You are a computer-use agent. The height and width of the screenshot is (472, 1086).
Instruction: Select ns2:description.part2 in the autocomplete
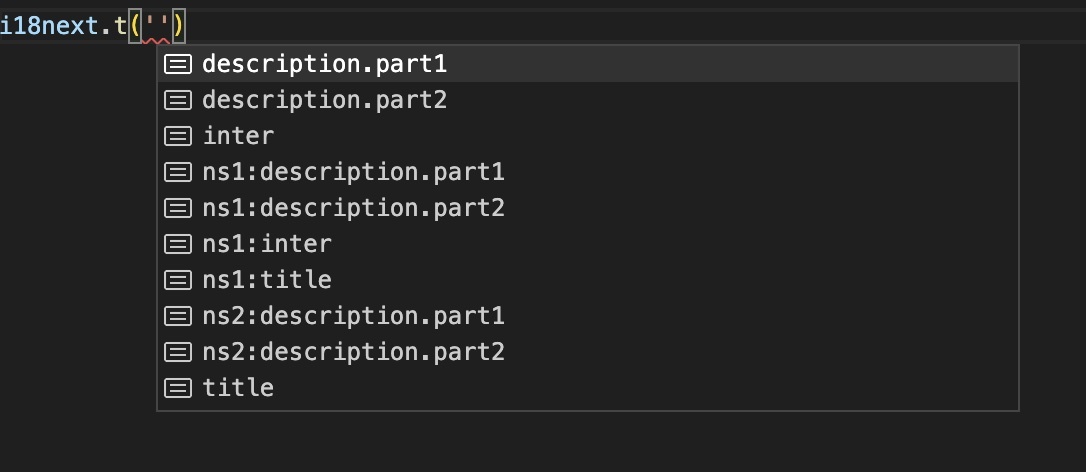[353, 352]
